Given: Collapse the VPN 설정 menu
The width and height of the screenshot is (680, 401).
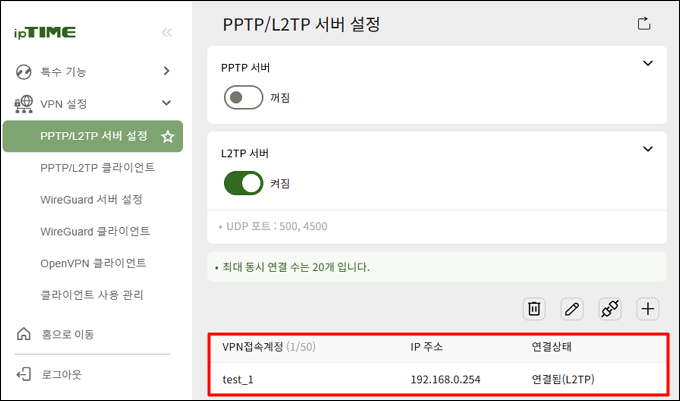Looking at the screenshot, I should pos(94,104).
